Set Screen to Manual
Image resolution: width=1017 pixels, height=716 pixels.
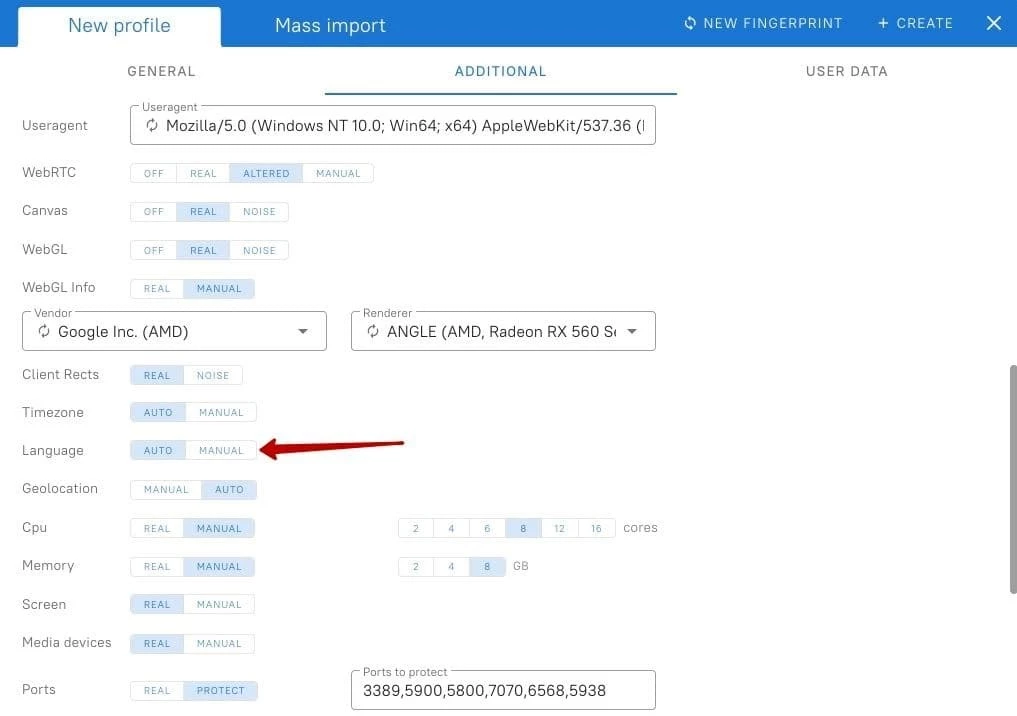(x=219, y=604)
